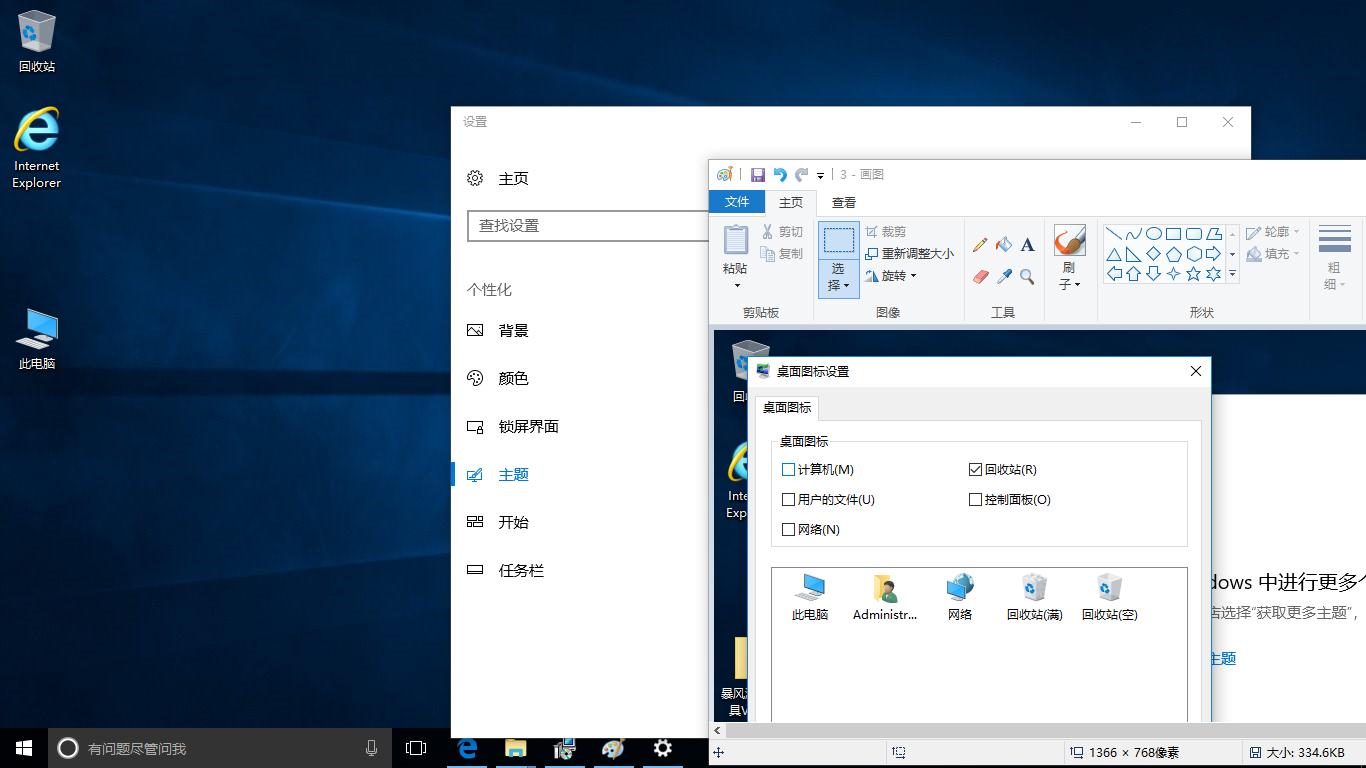Image resolution: width=1366 pixels, height=768 pixels.
Task: Enable the 计算机(M) desktop icon checkbox
Action: pos(789,469)
